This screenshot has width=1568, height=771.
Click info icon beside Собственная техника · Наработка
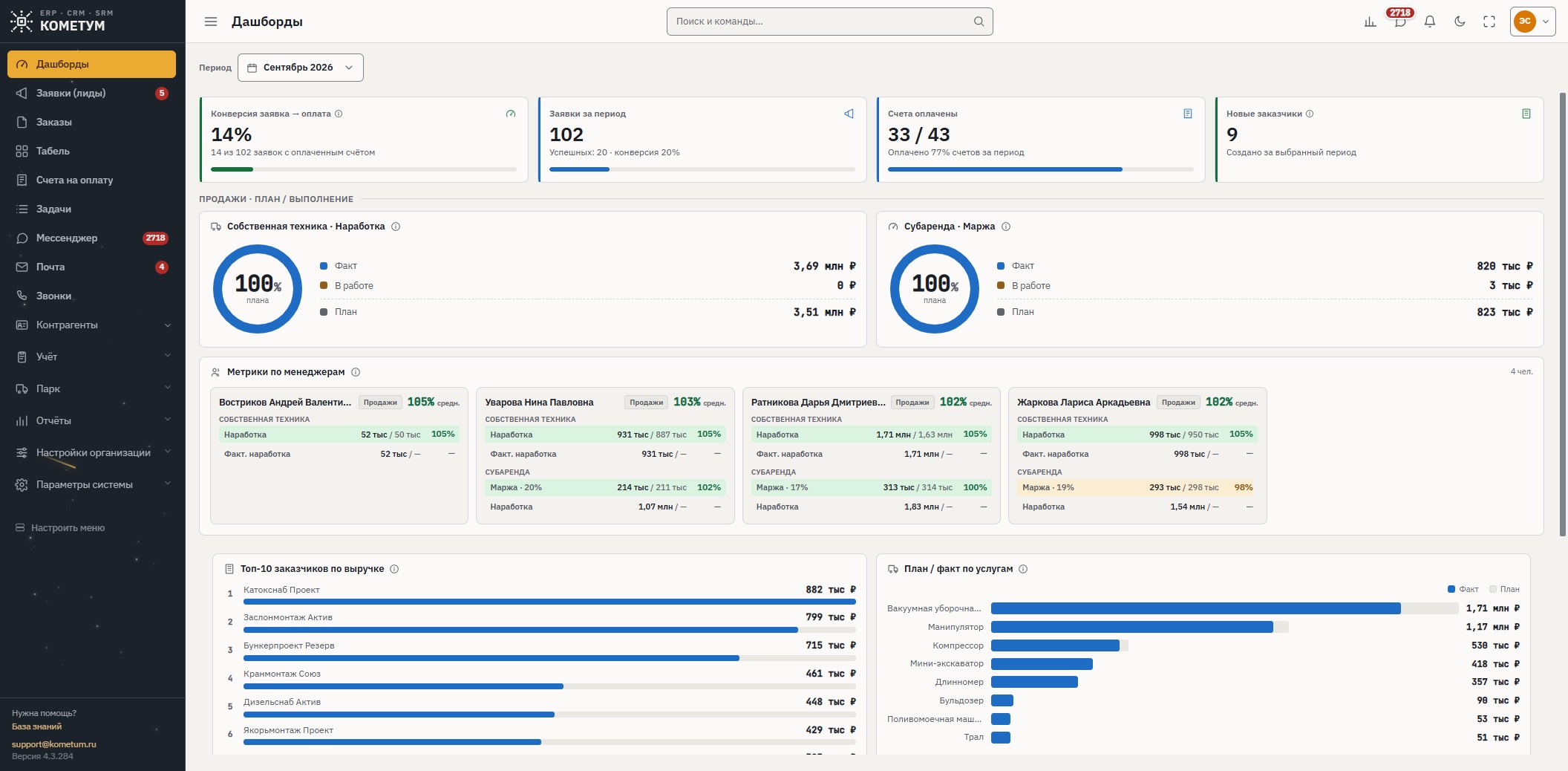tap(396, 227)
